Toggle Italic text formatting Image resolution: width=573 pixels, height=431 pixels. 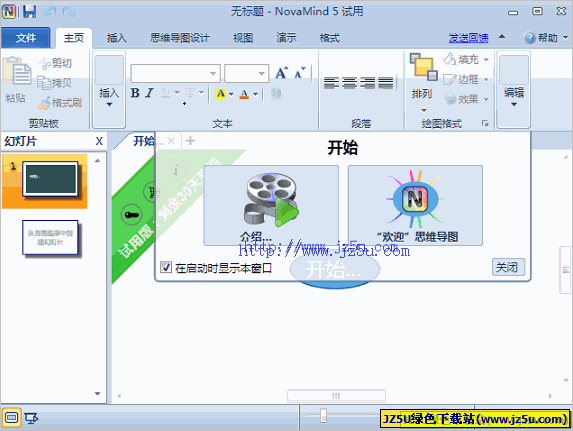tap(150, 93)
